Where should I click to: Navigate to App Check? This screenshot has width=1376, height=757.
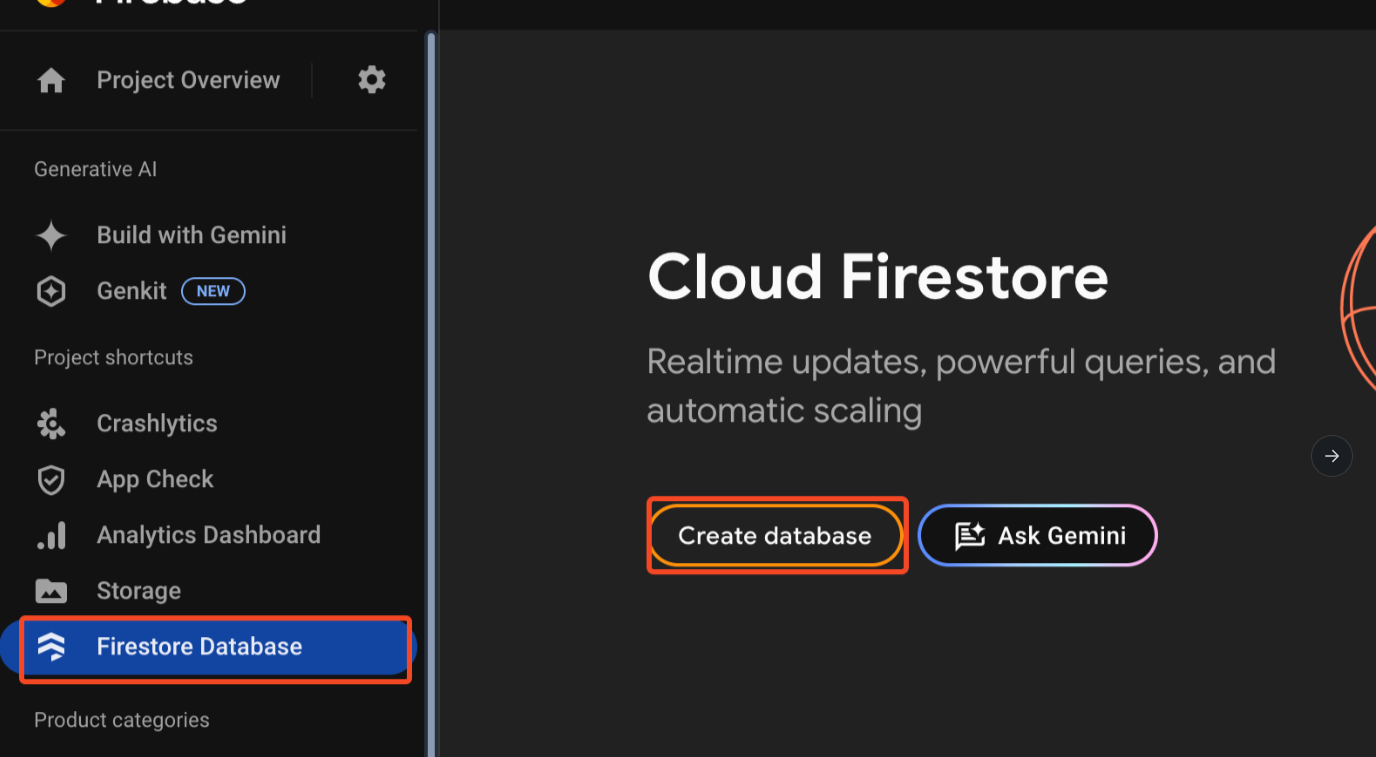click(155, 479)
